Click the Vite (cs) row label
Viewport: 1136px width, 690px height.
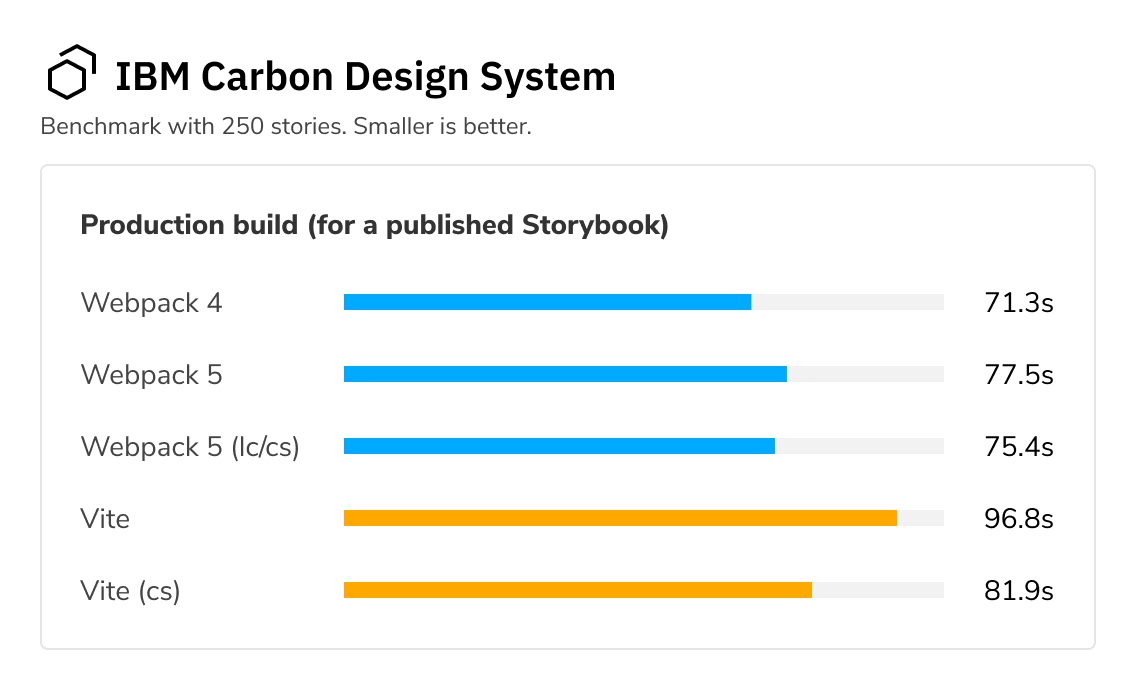point(130,591)
